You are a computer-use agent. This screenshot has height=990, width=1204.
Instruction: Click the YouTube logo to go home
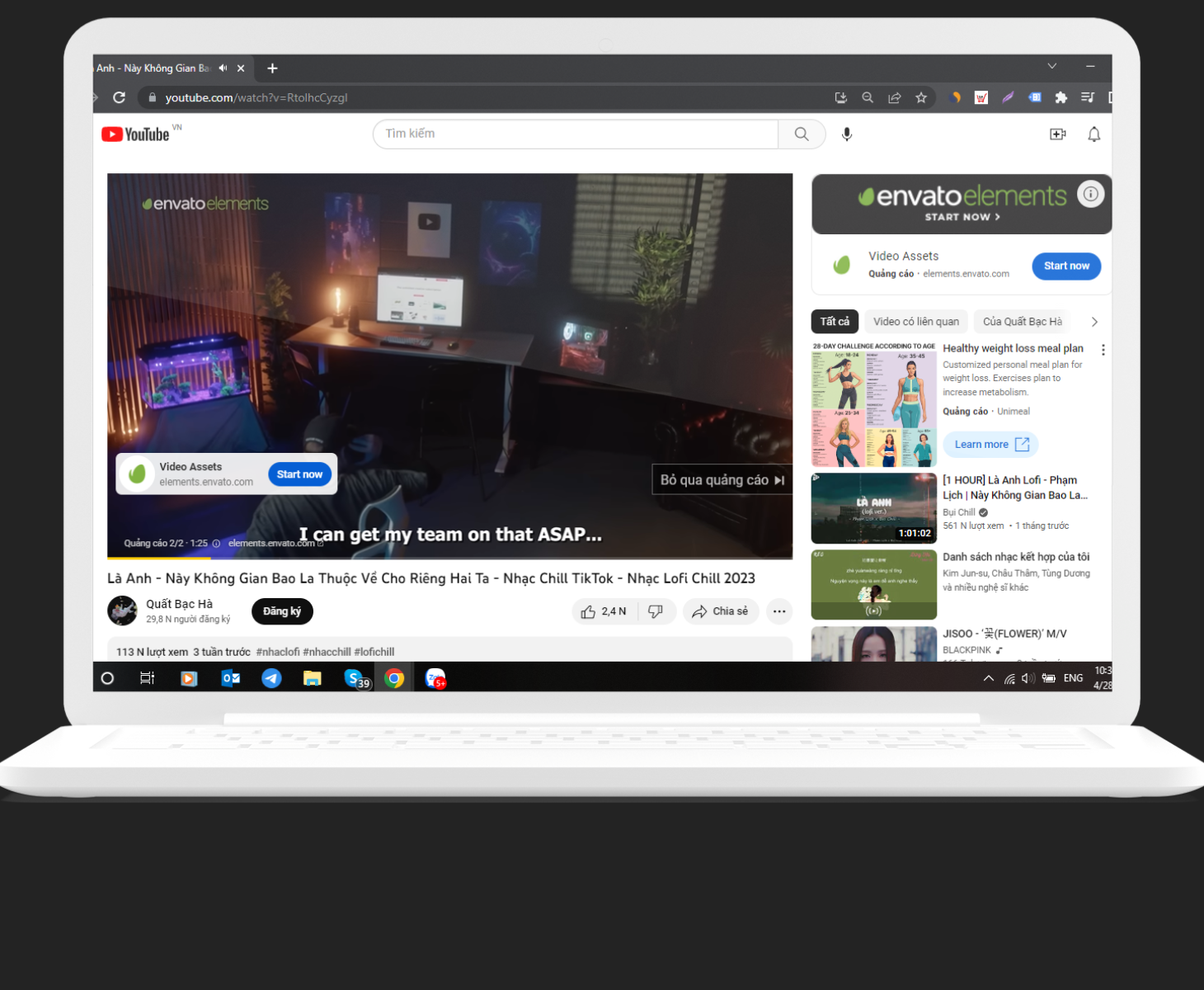136,134
